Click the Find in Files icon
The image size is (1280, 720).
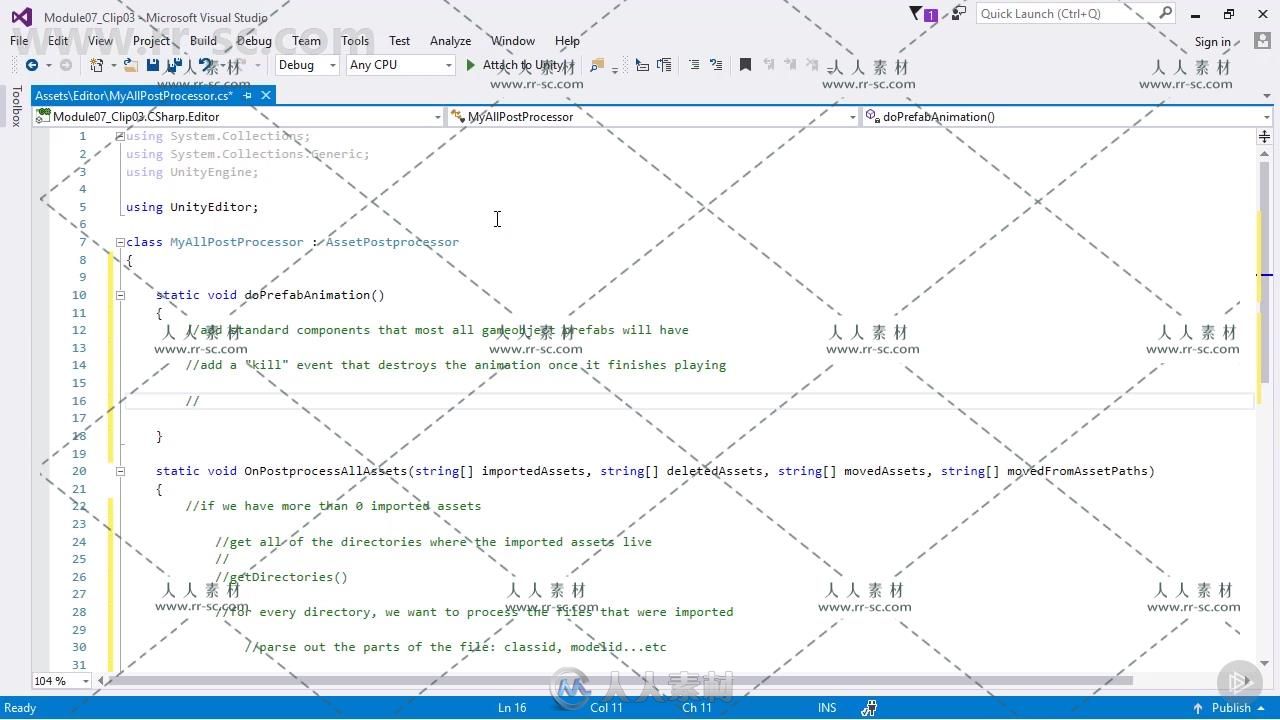click(x=597, y=65)
